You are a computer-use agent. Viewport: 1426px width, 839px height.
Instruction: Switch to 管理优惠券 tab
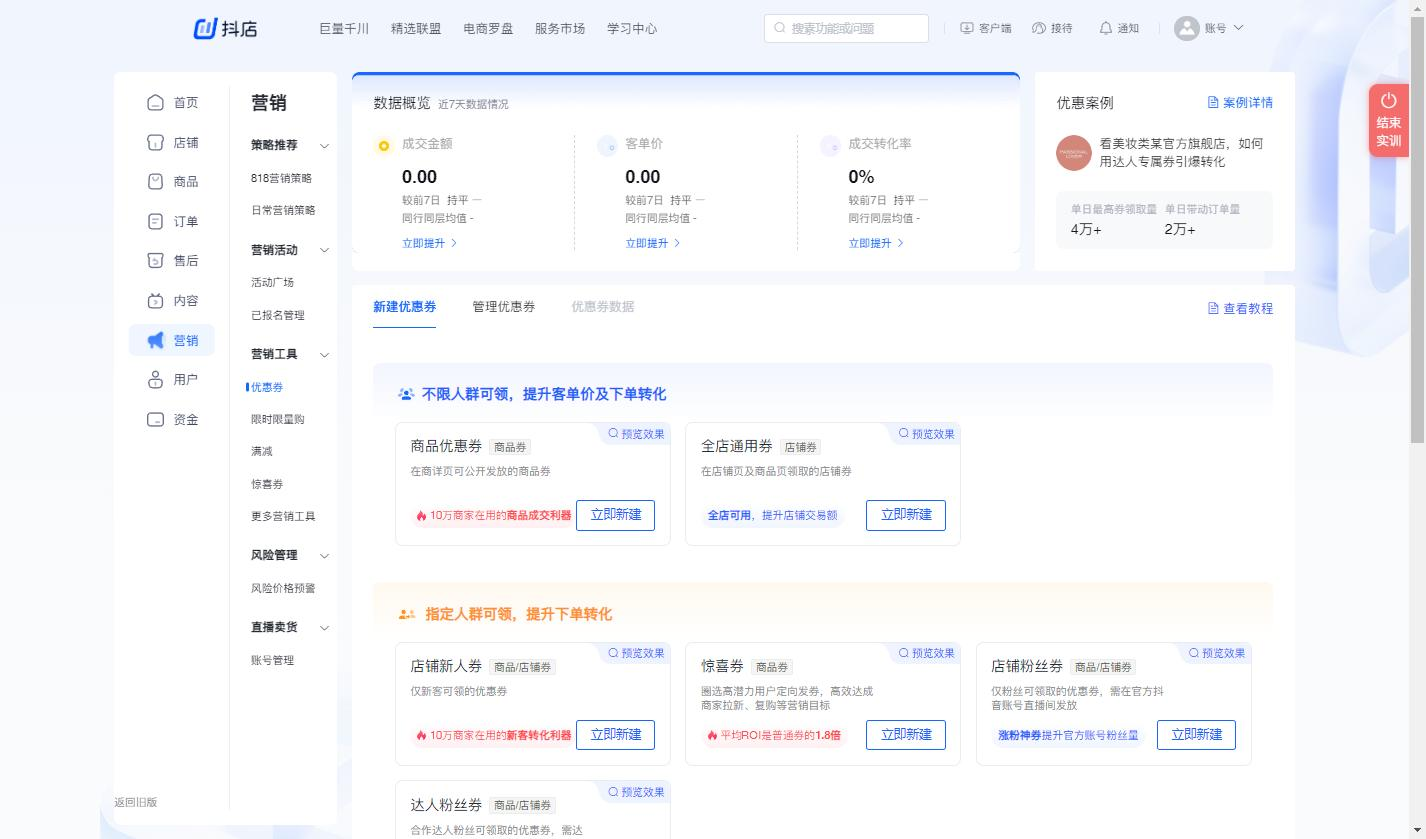pyautogui.click(x=504, y=306)
